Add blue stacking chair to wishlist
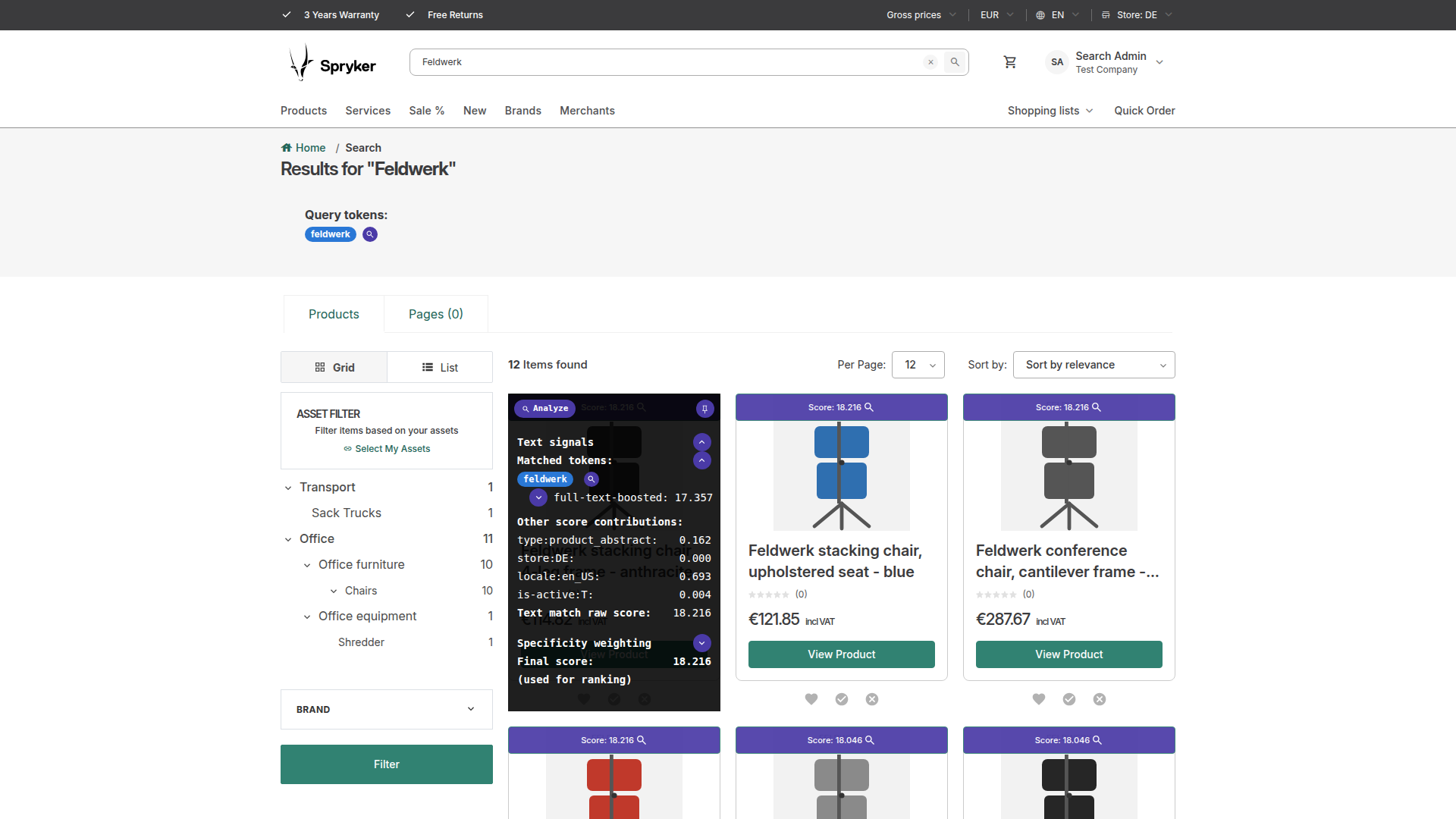The height and width of the screenshot is (819, 1456). click(x=811, y=699)
